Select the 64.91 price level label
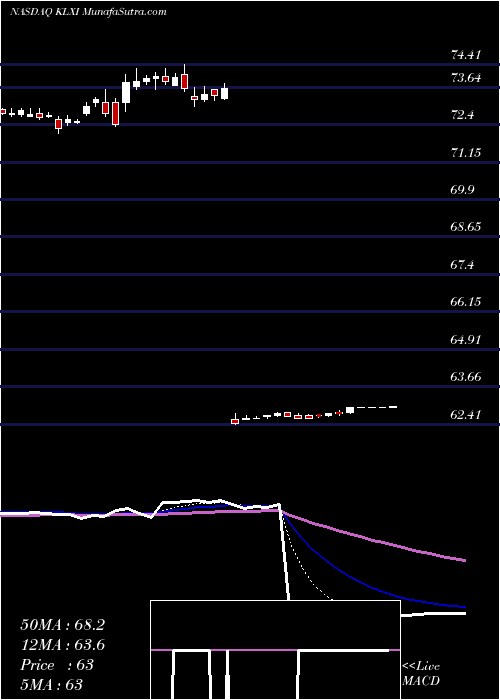Viewport: 500px width, 700px height. [x=466, y=340]
